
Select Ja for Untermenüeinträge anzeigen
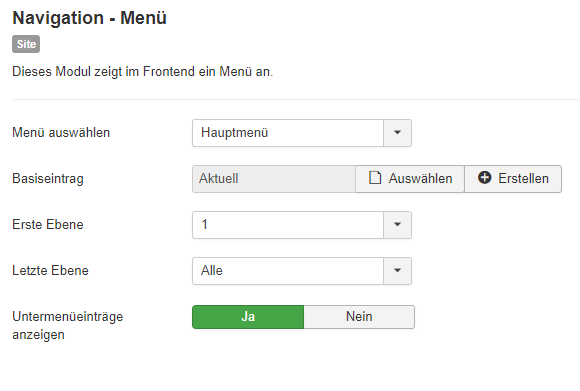click(x=248, y=317)
